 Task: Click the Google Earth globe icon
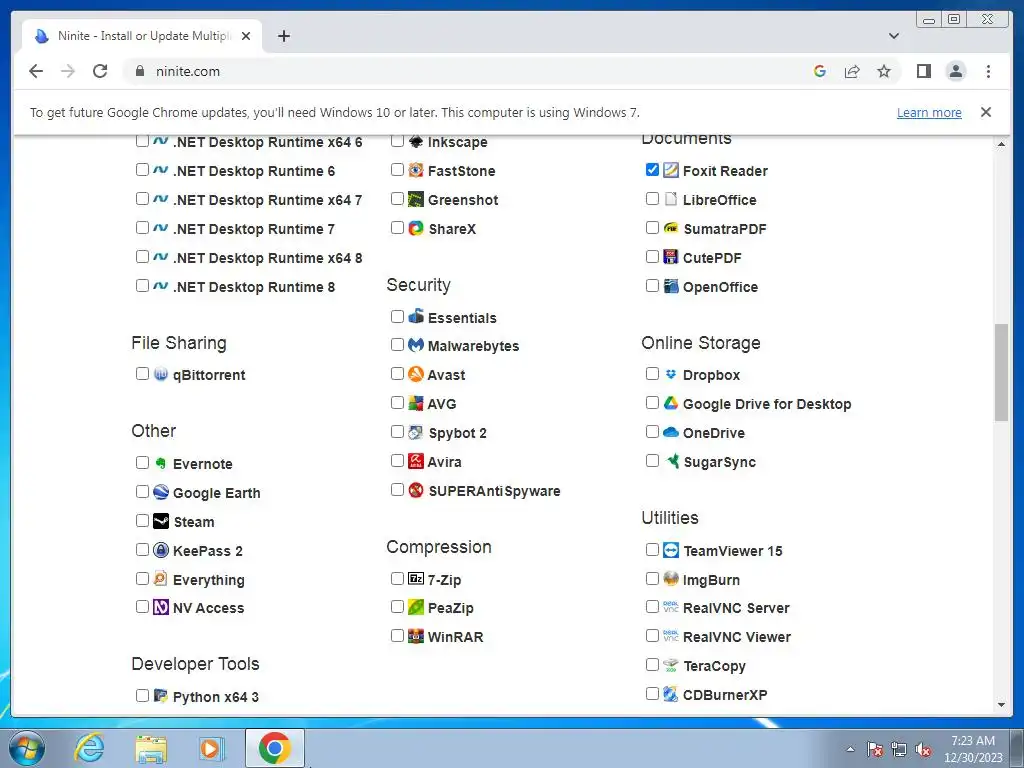[x=161, y=492]
